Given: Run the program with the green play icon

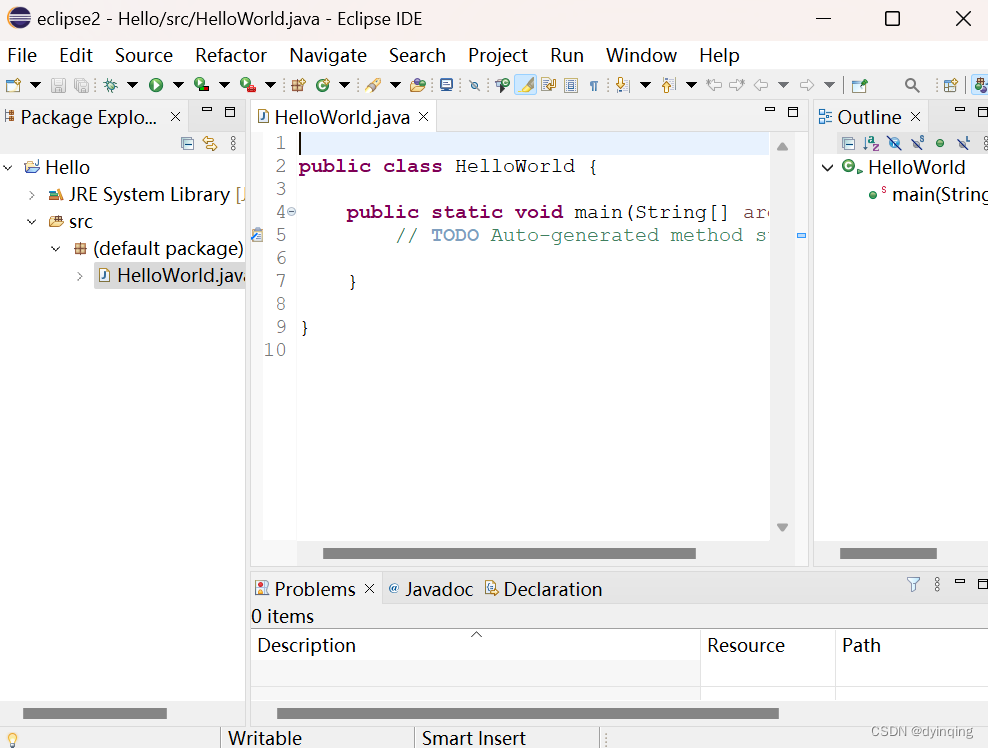Looking at the screenshot, I should coord(156,85).
